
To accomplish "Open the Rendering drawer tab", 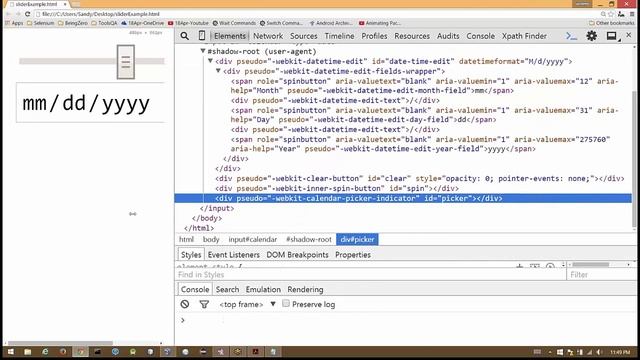I will click(305, 289).
